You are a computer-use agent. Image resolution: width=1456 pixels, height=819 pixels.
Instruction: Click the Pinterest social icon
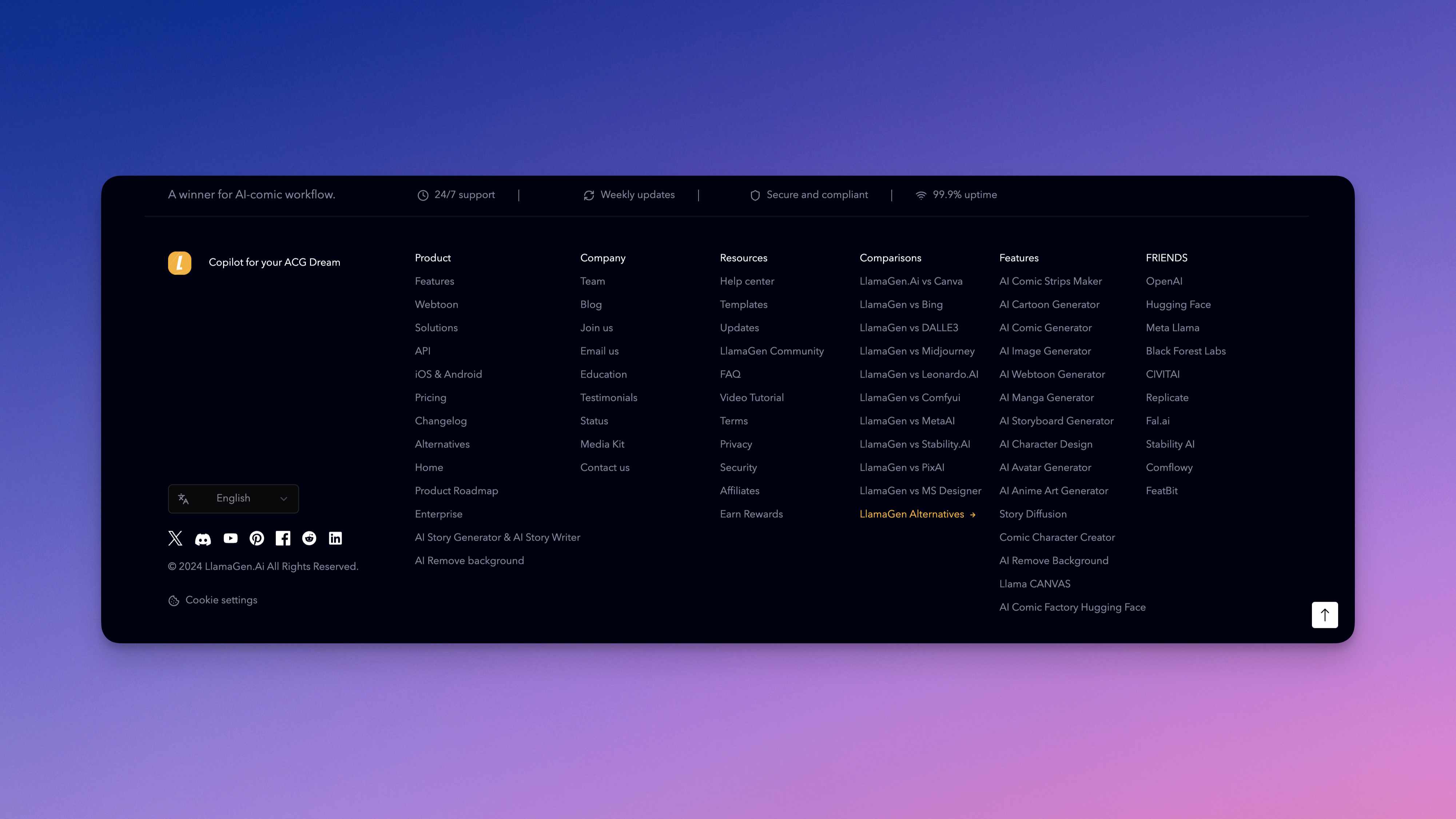(256, 538)
